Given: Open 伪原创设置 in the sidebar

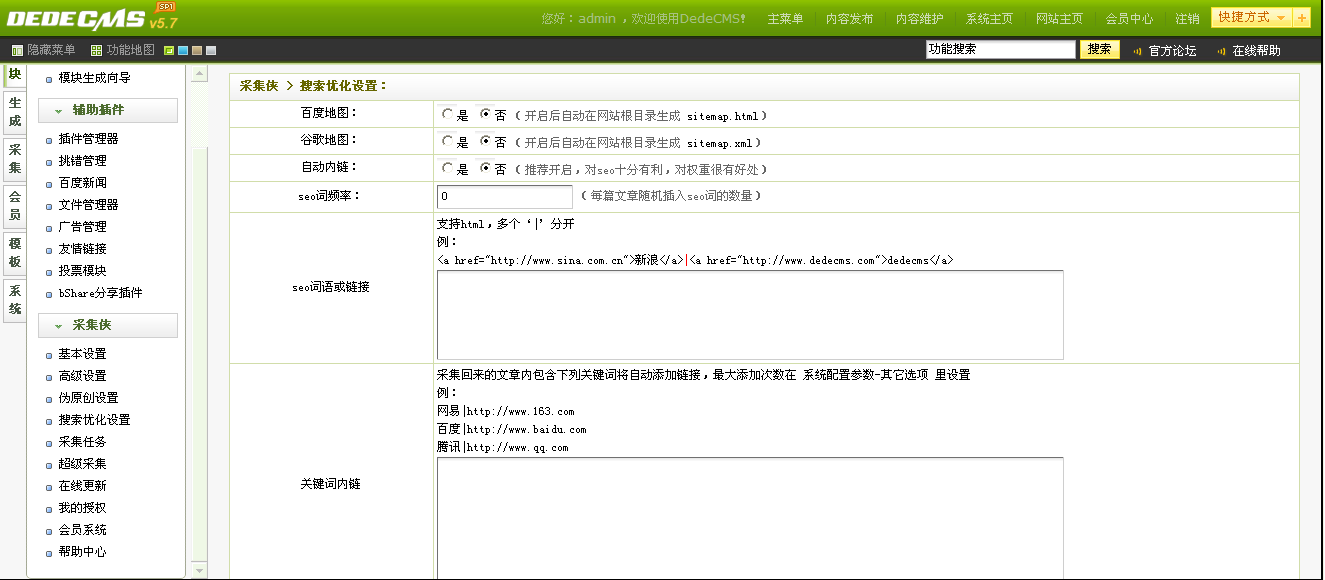Looking at the screenshot, I should click(88, 398).
